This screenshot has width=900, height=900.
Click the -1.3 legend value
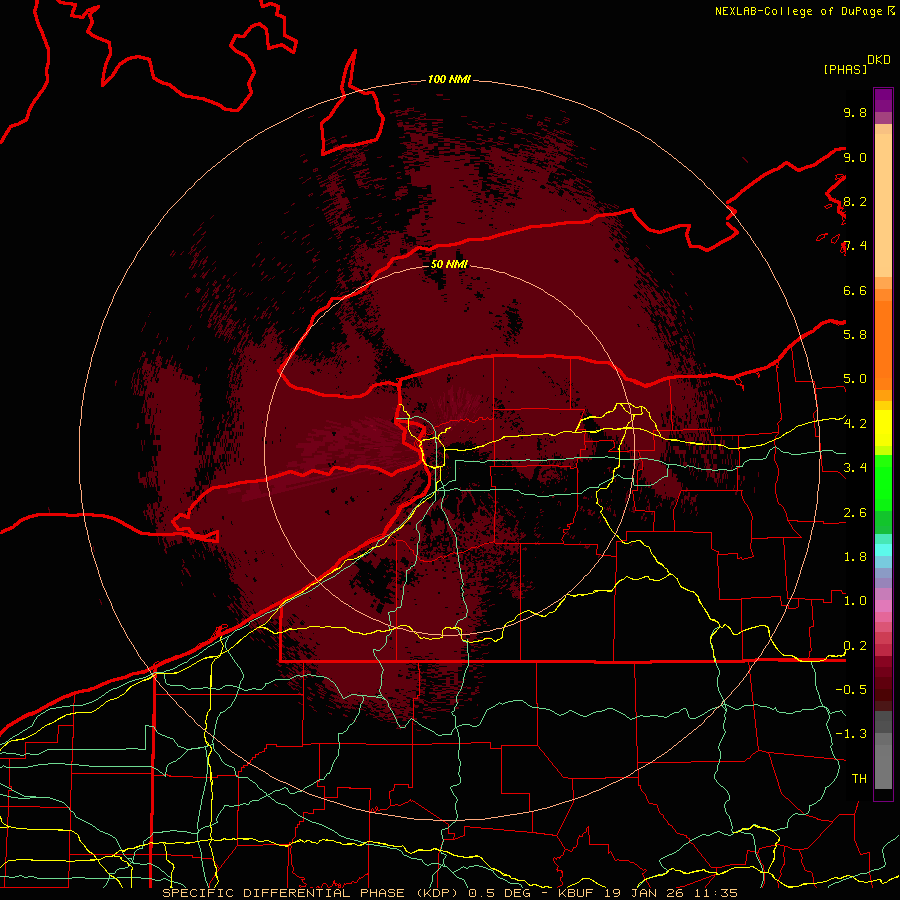coord(851,734)
